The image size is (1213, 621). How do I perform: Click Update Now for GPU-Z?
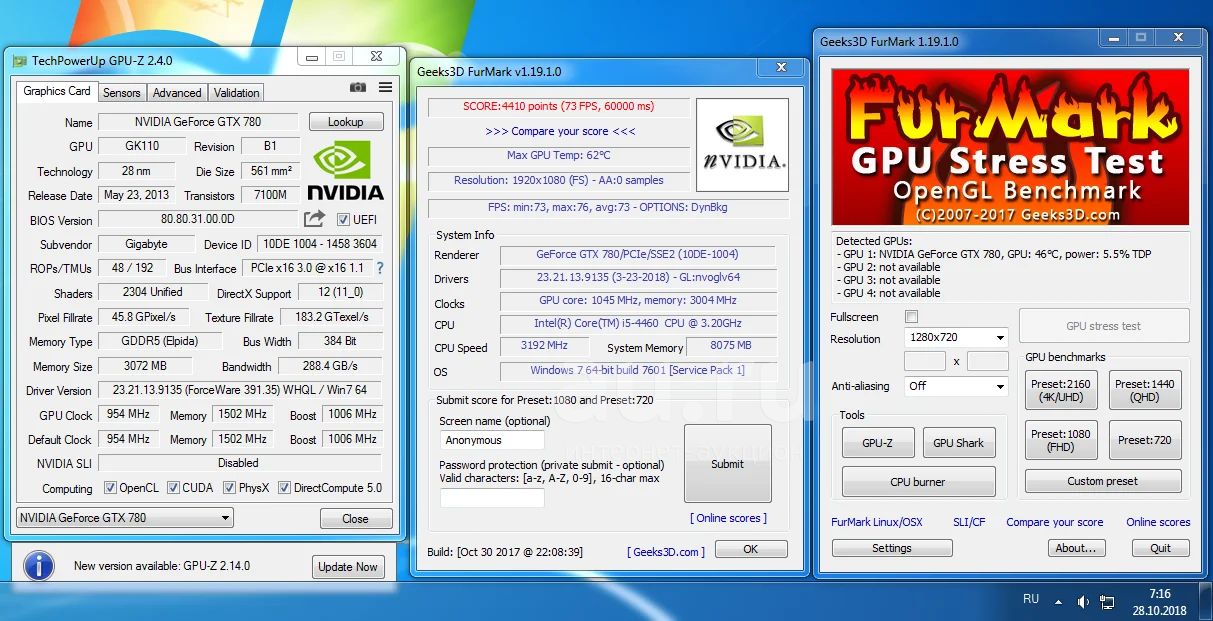point(348,567)
